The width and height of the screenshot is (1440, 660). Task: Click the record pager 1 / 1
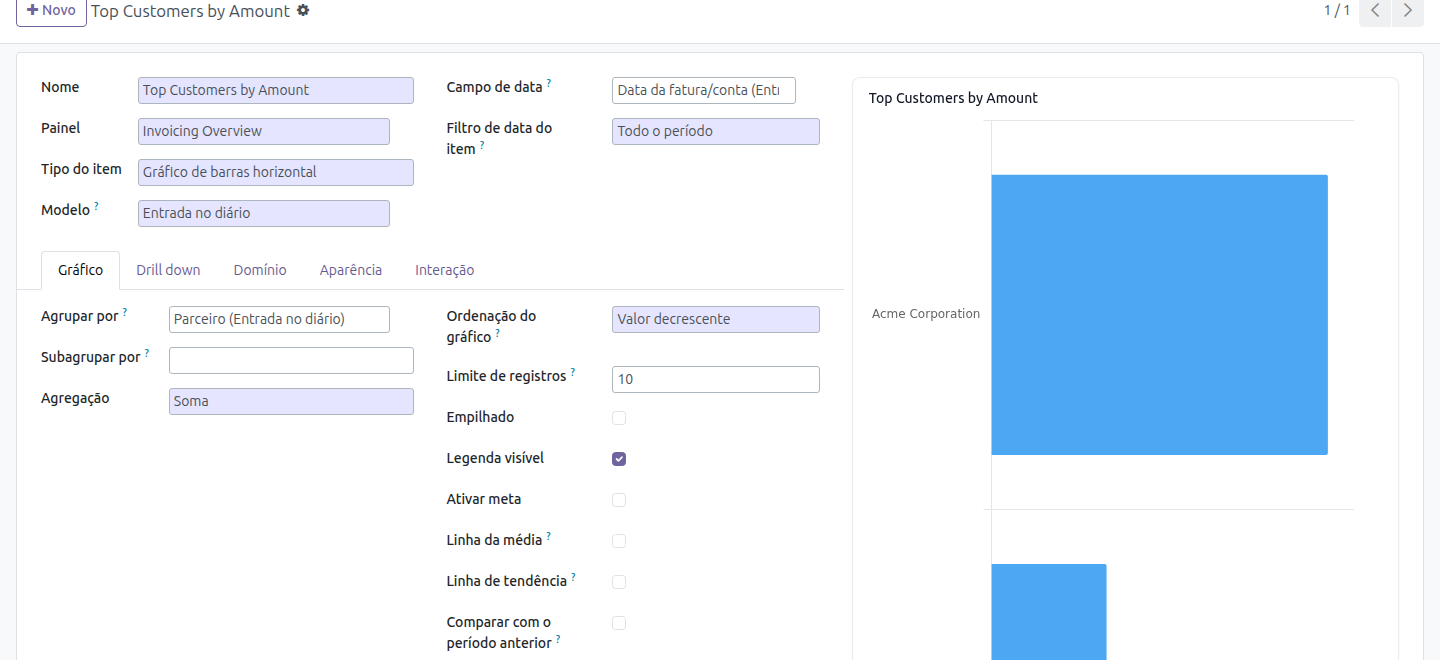pos(1337,10)
